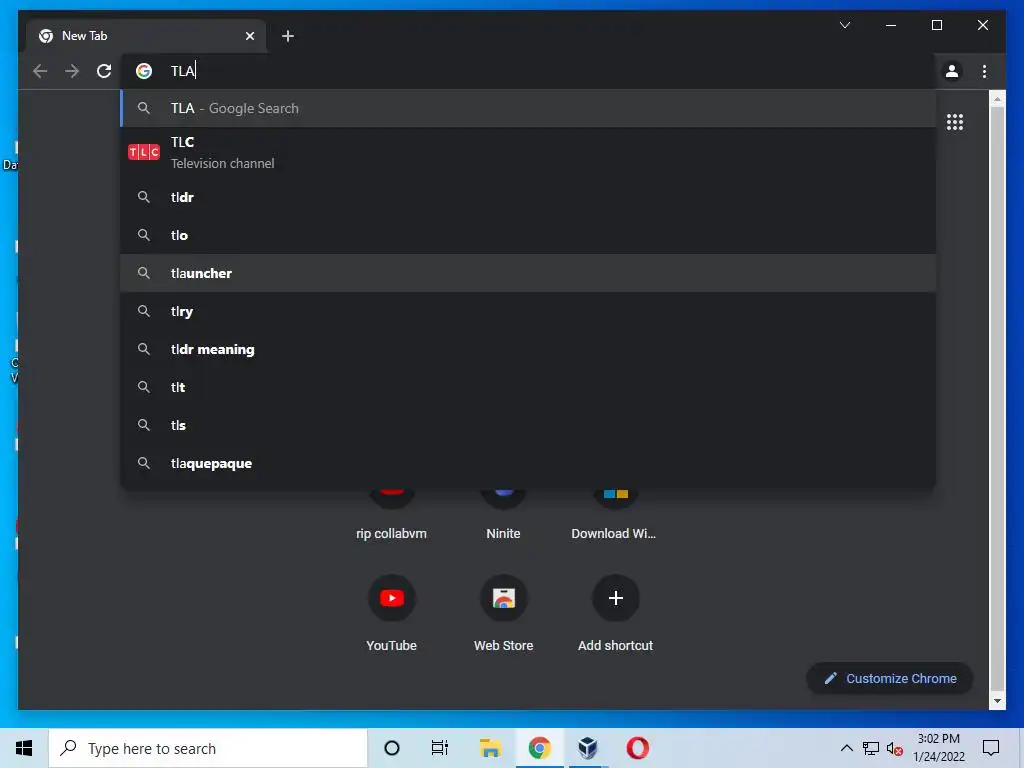Click the page scrollbar down arrow
This screenshot has height=768, width=1024.
(997, 701)
